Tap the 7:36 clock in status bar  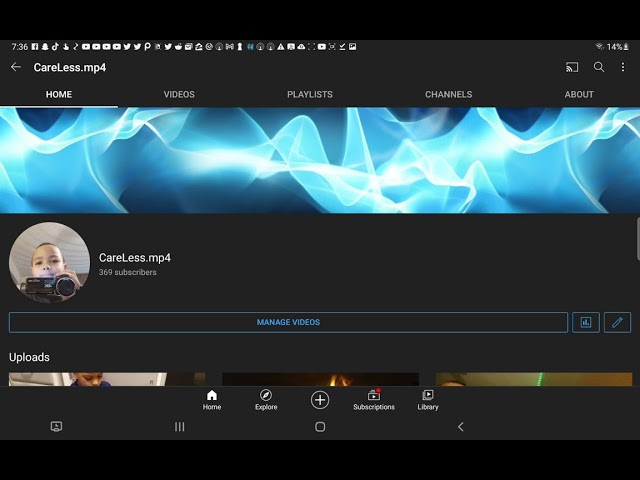(20, 47)
